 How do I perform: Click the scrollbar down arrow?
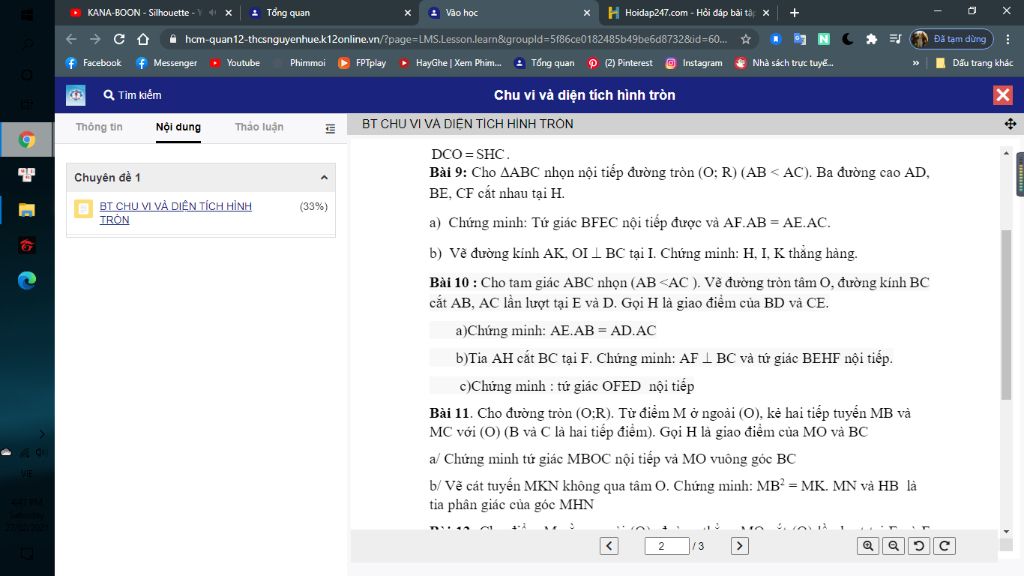[x=1006, y=531]
